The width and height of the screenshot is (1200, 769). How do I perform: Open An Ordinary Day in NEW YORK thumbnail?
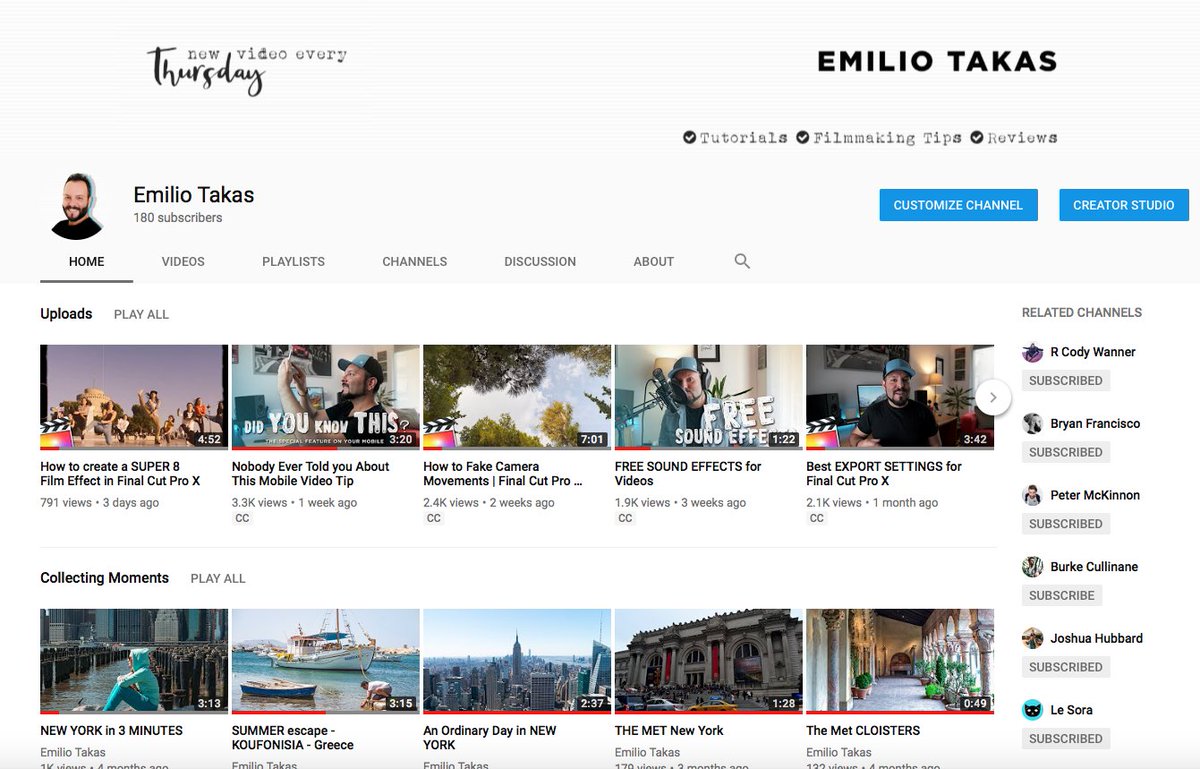[x=517, y=661]
